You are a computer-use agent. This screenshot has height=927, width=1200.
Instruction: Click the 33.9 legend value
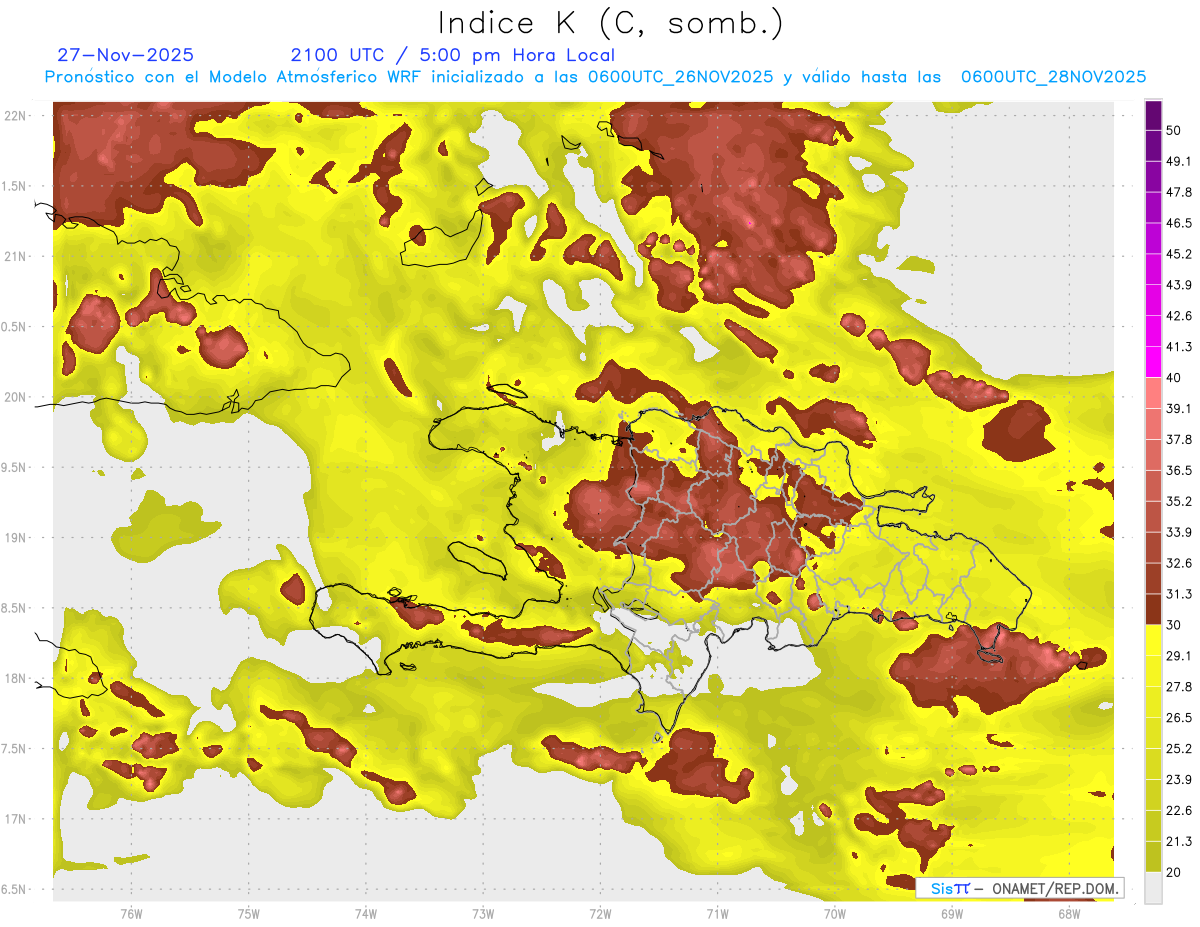point(1179,532)
